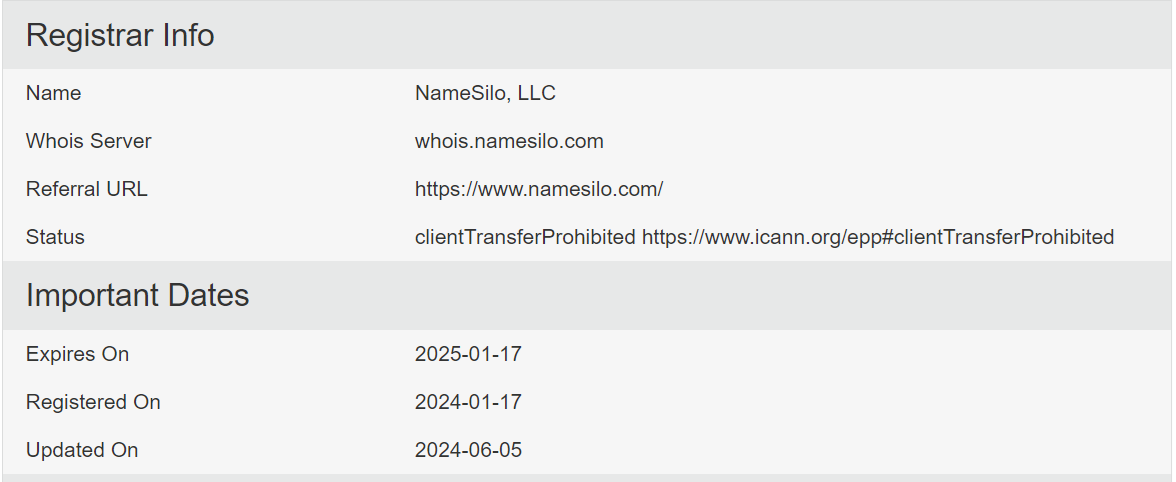Click the Referral URL label
This screenshot has height=482, width=1176.
(87, 189)
